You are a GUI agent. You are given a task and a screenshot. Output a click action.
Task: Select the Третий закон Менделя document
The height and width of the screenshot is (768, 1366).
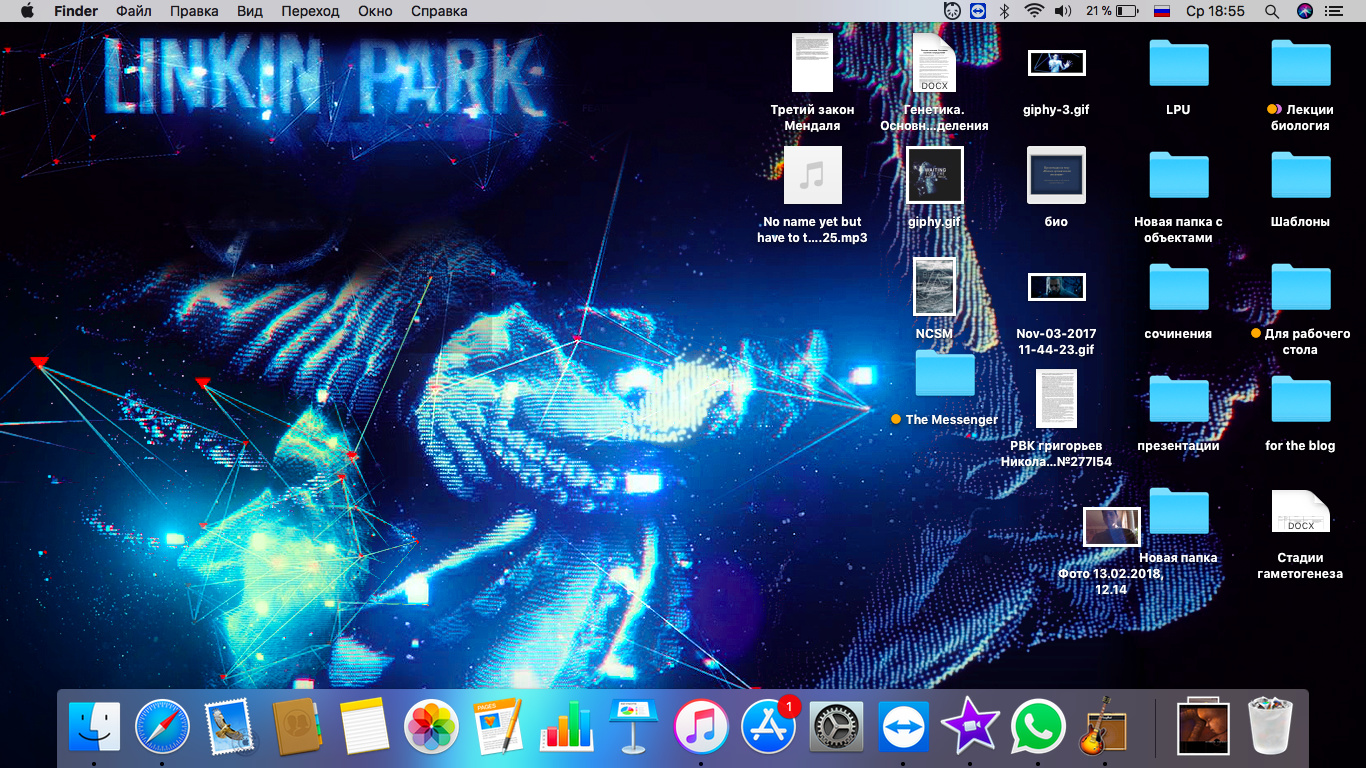[x=812, y=62]
